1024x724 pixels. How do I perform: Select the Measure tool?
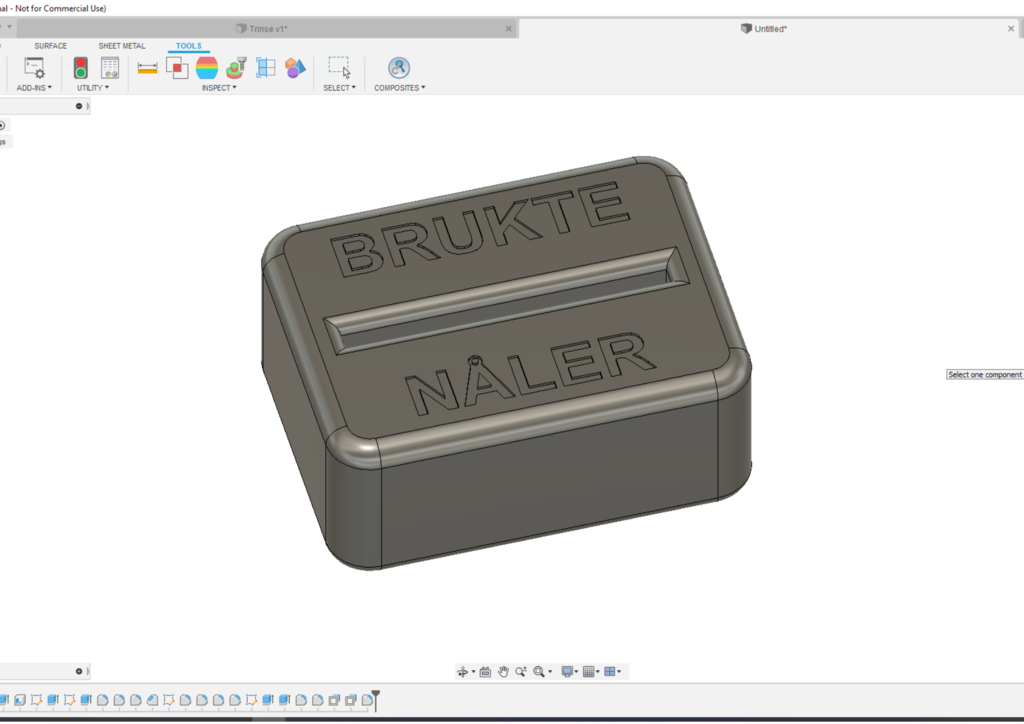point(147,67)
